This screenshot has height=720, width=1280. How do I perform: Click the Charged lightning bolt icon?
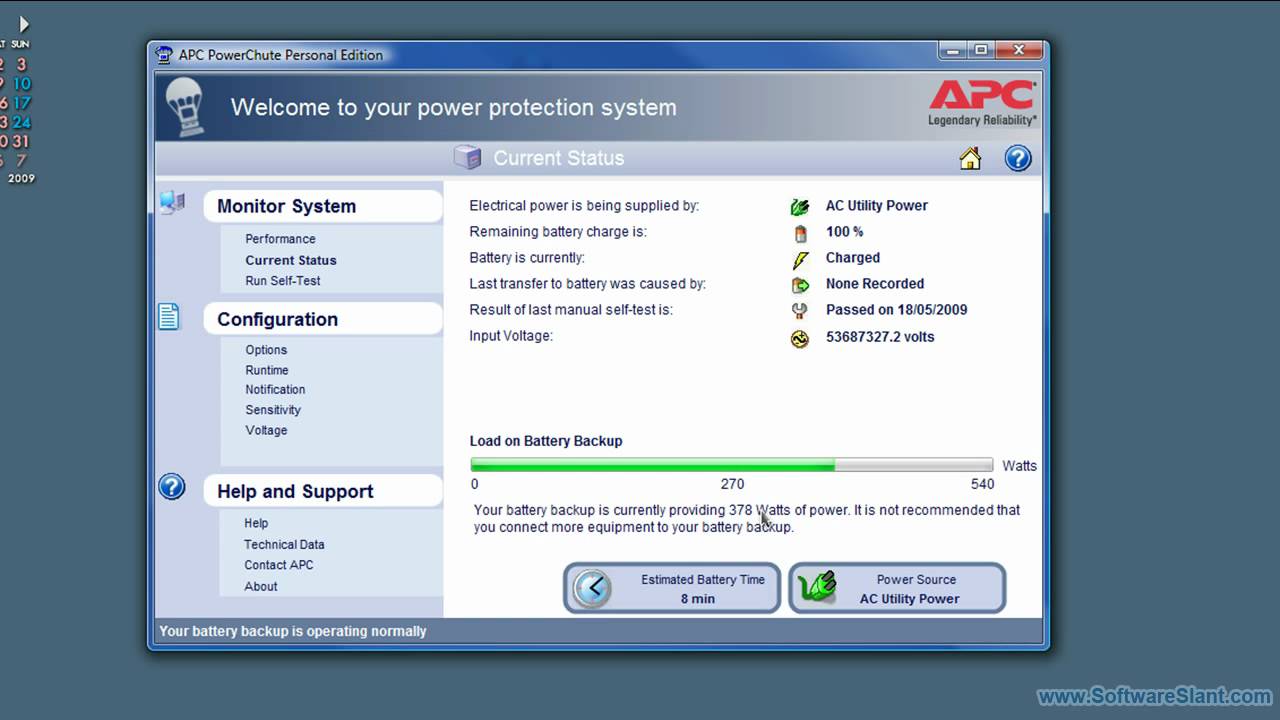tap(800, 260)
